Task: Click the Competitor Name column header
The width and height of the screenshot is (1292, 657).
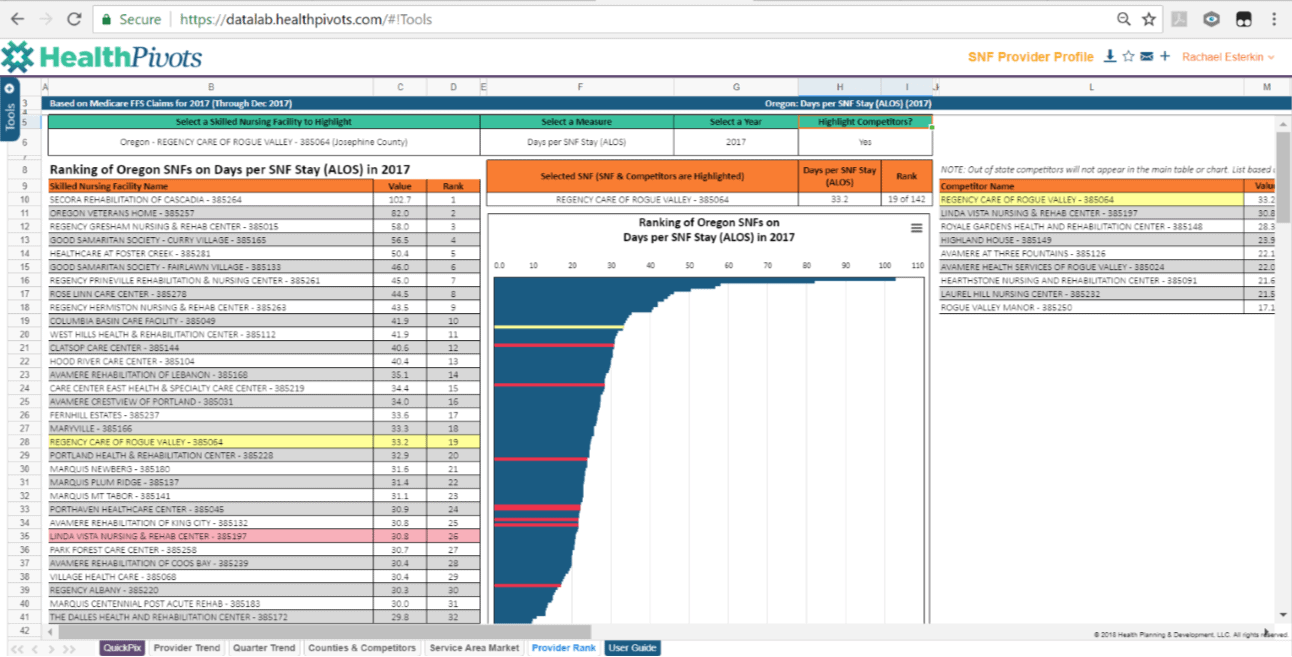Action: pyautogui.click(x=1091, y=186)
